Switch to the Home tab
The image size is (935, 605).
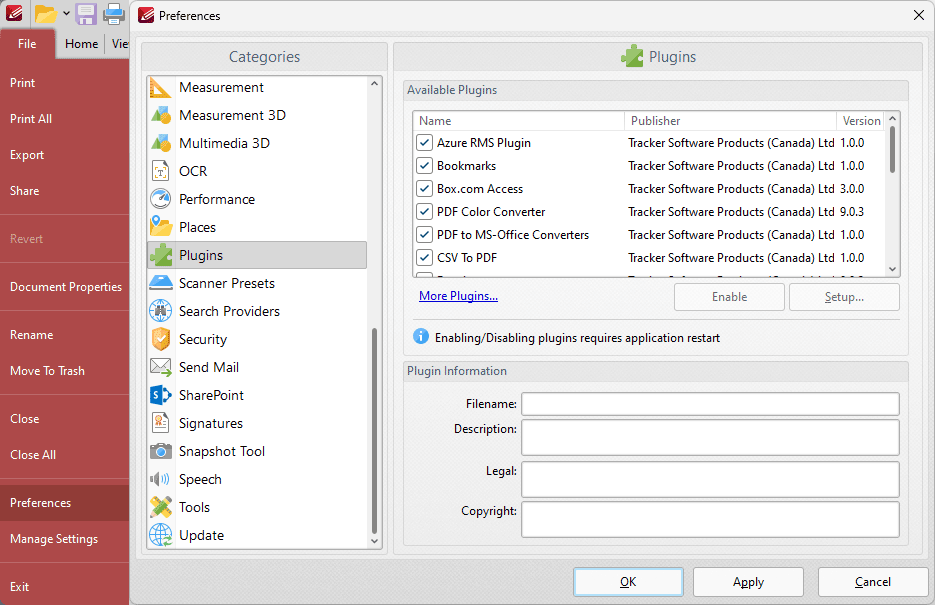coord(81,44)
